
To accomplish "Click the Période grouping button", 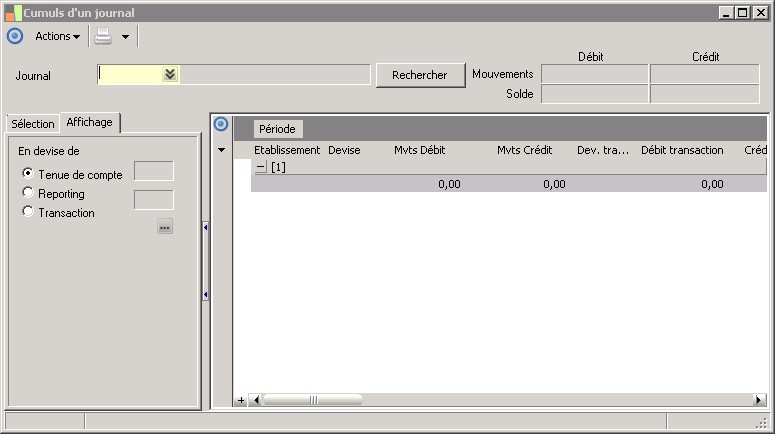I will click(278, 129).
